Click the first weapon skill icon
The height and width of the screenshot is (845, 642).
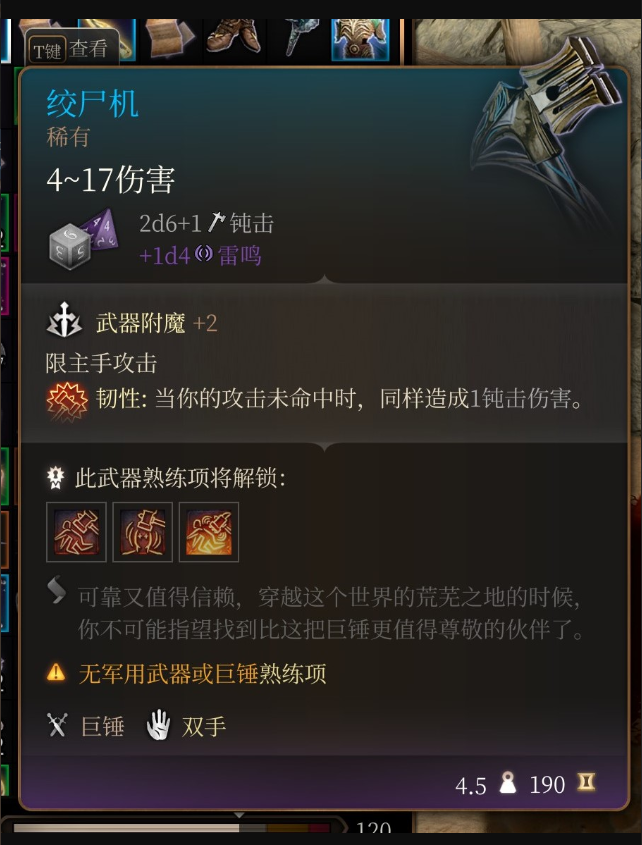point(76,532)
